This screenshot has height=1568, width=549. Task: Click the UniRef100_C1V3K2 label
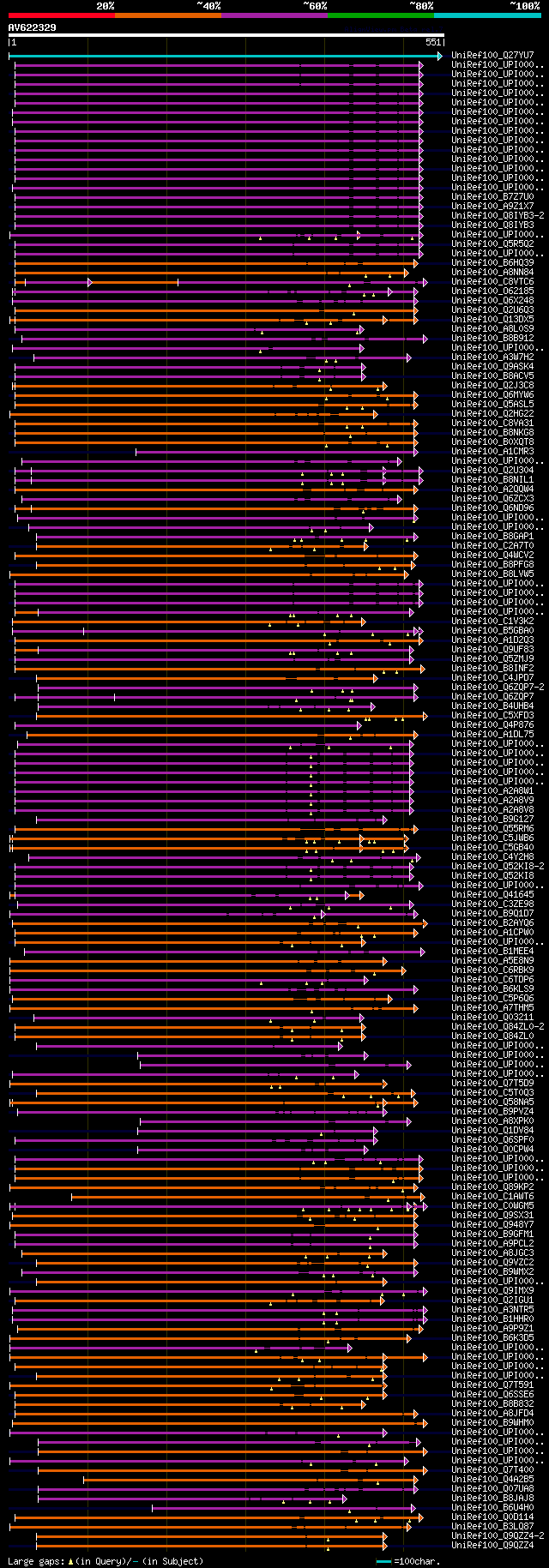point(492,621)
